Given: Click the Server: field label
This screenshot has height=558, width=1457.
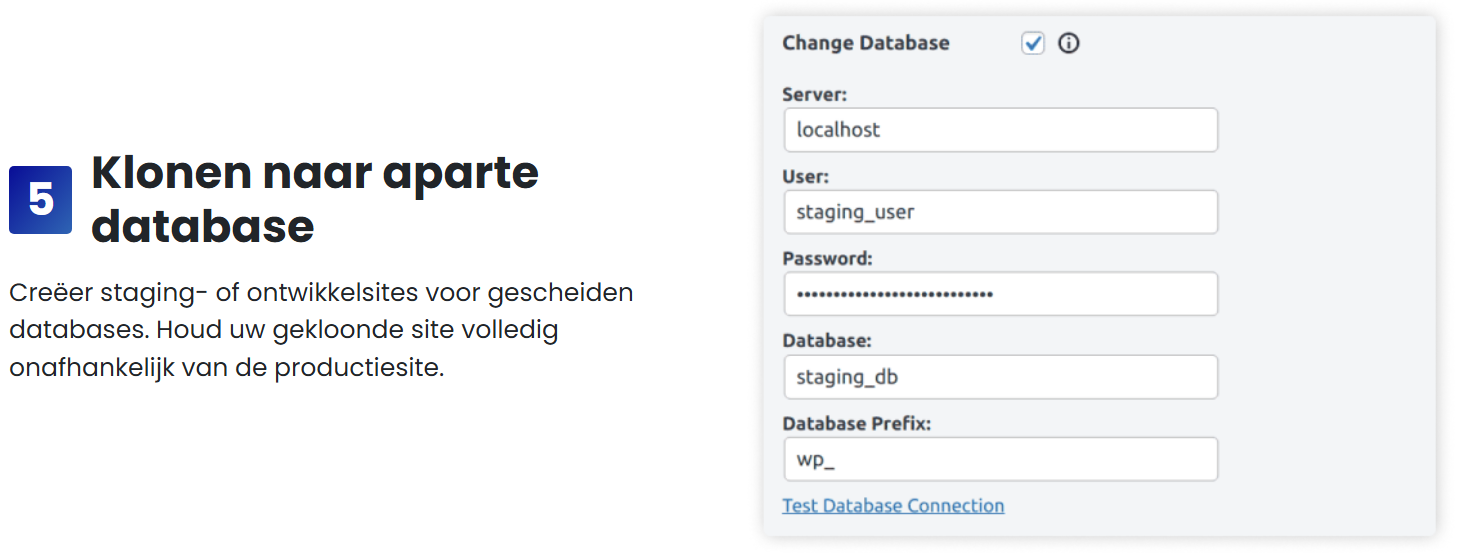Looking at the screenshot, I should (814, 95).
